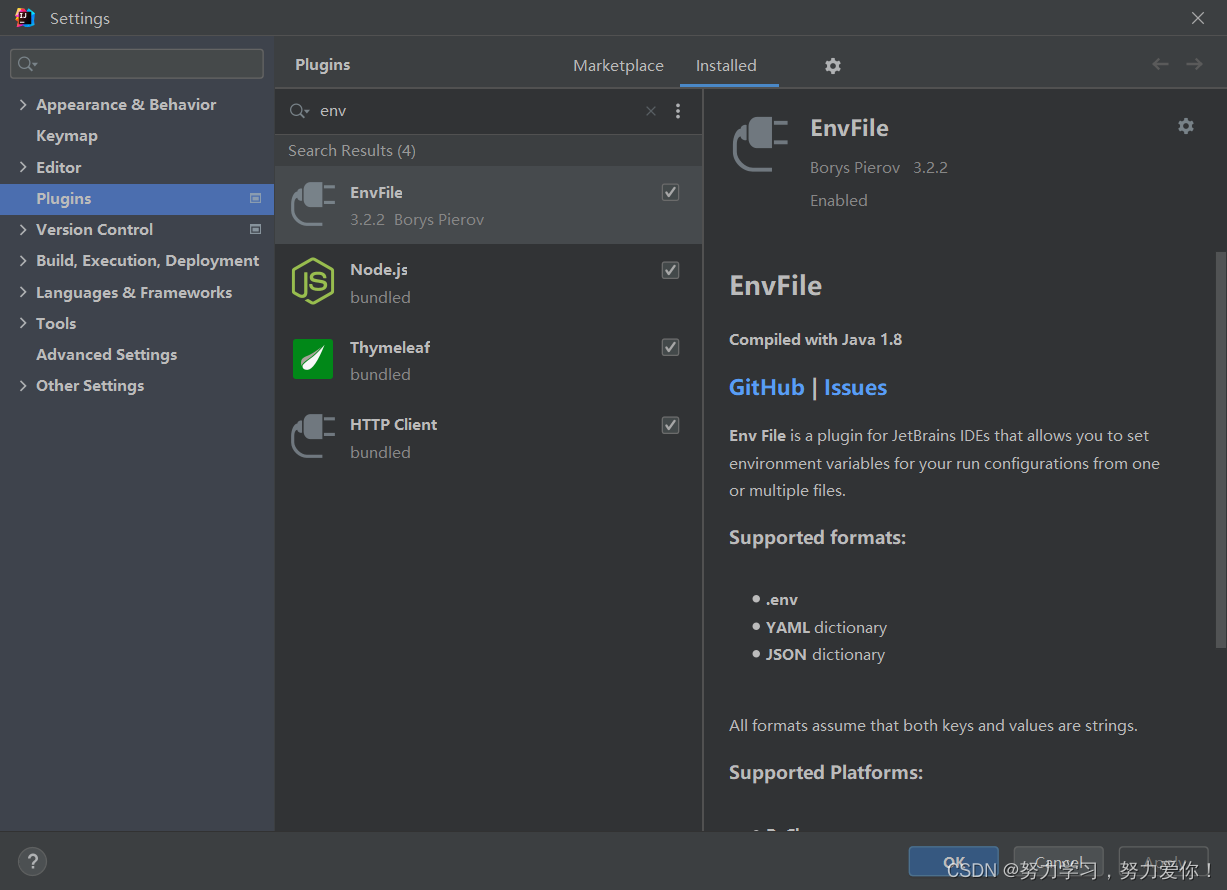Click the '.env' format bullet
The image size is (1227, 890).
(x=782, y=599)
